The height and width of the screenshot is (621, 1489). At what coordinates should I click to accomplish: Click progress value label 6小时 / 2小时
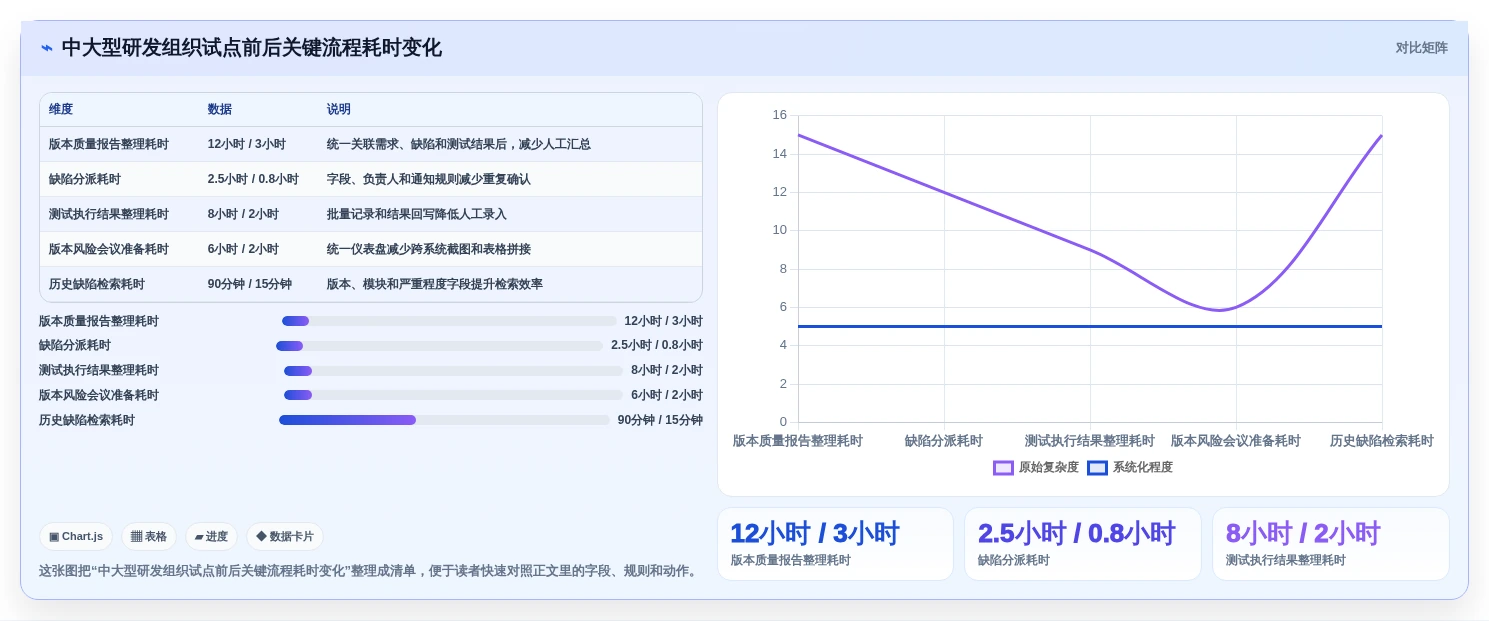tap(667, 395)
